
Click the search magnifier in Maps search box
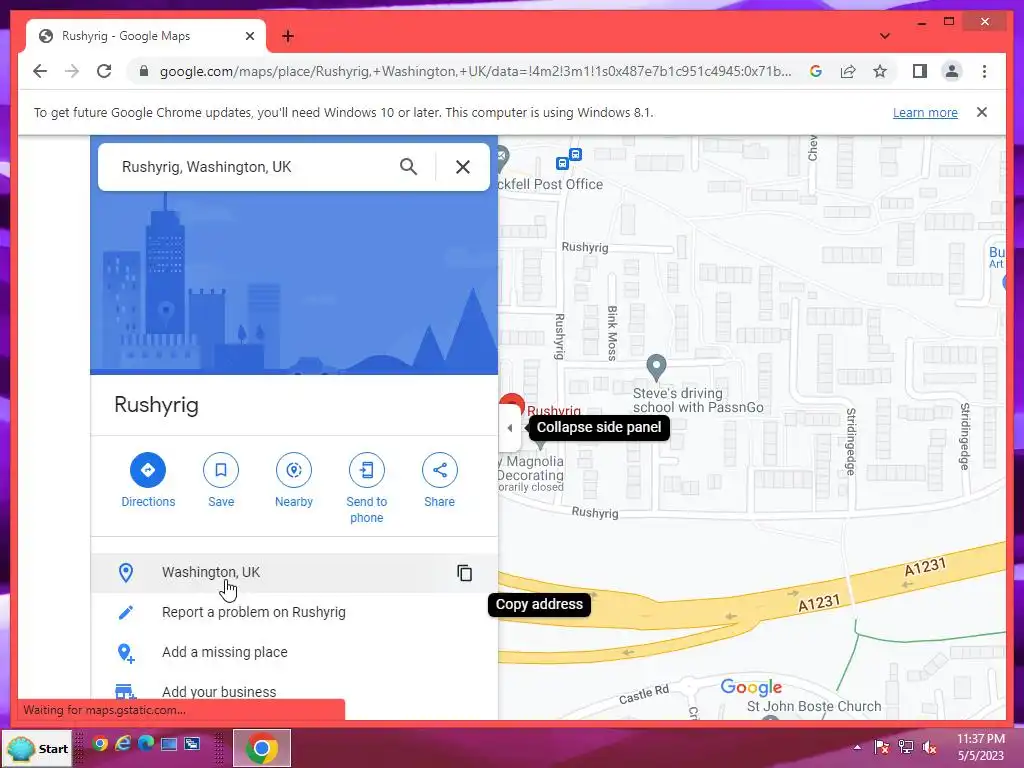click(408, 167)
